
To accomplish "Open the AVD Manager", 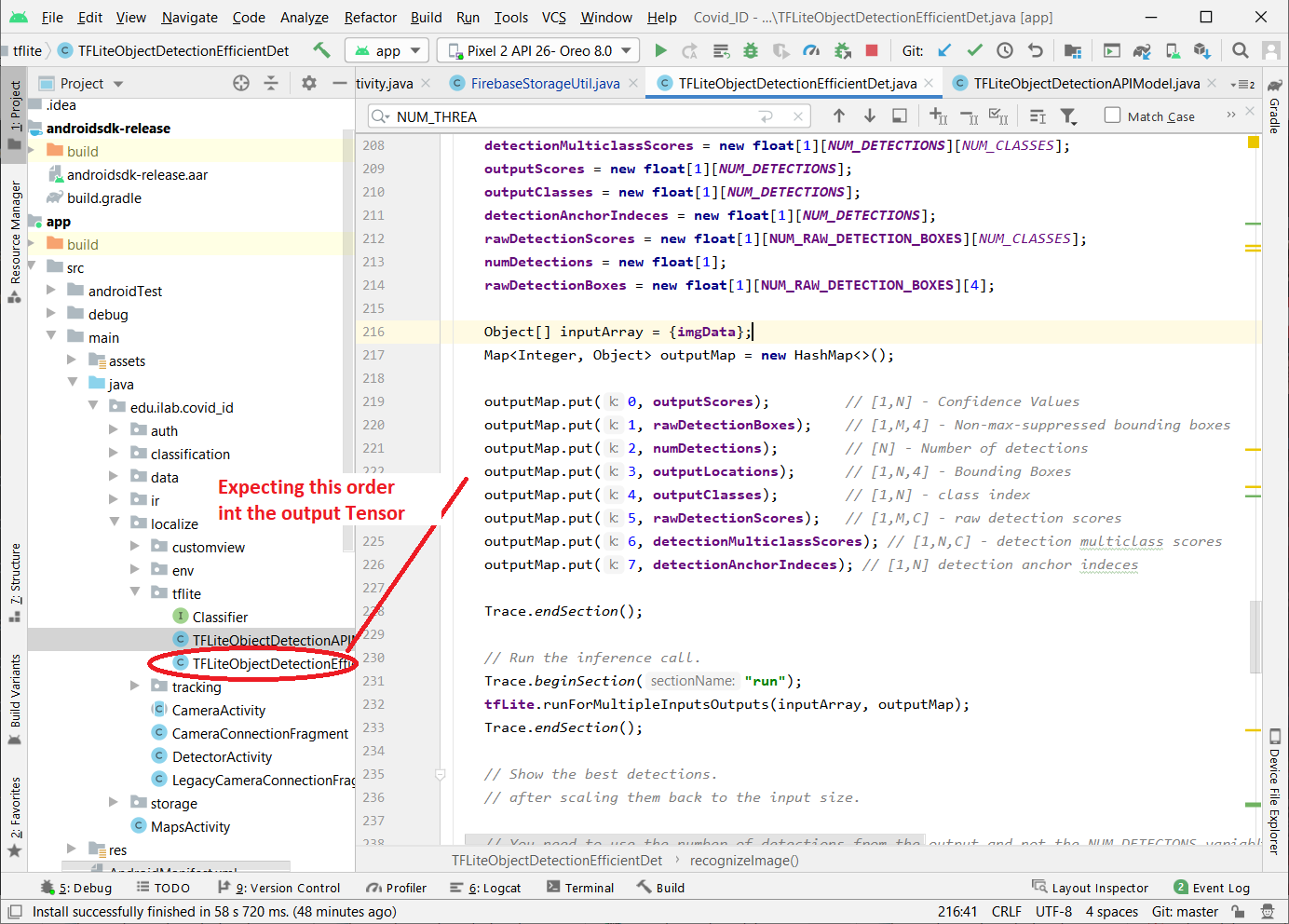I will (1174, 50).
